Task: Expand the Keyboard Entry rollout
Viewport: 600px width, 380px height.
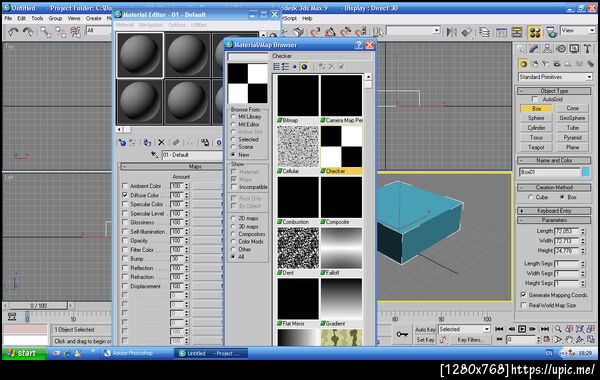Action: 554,210
